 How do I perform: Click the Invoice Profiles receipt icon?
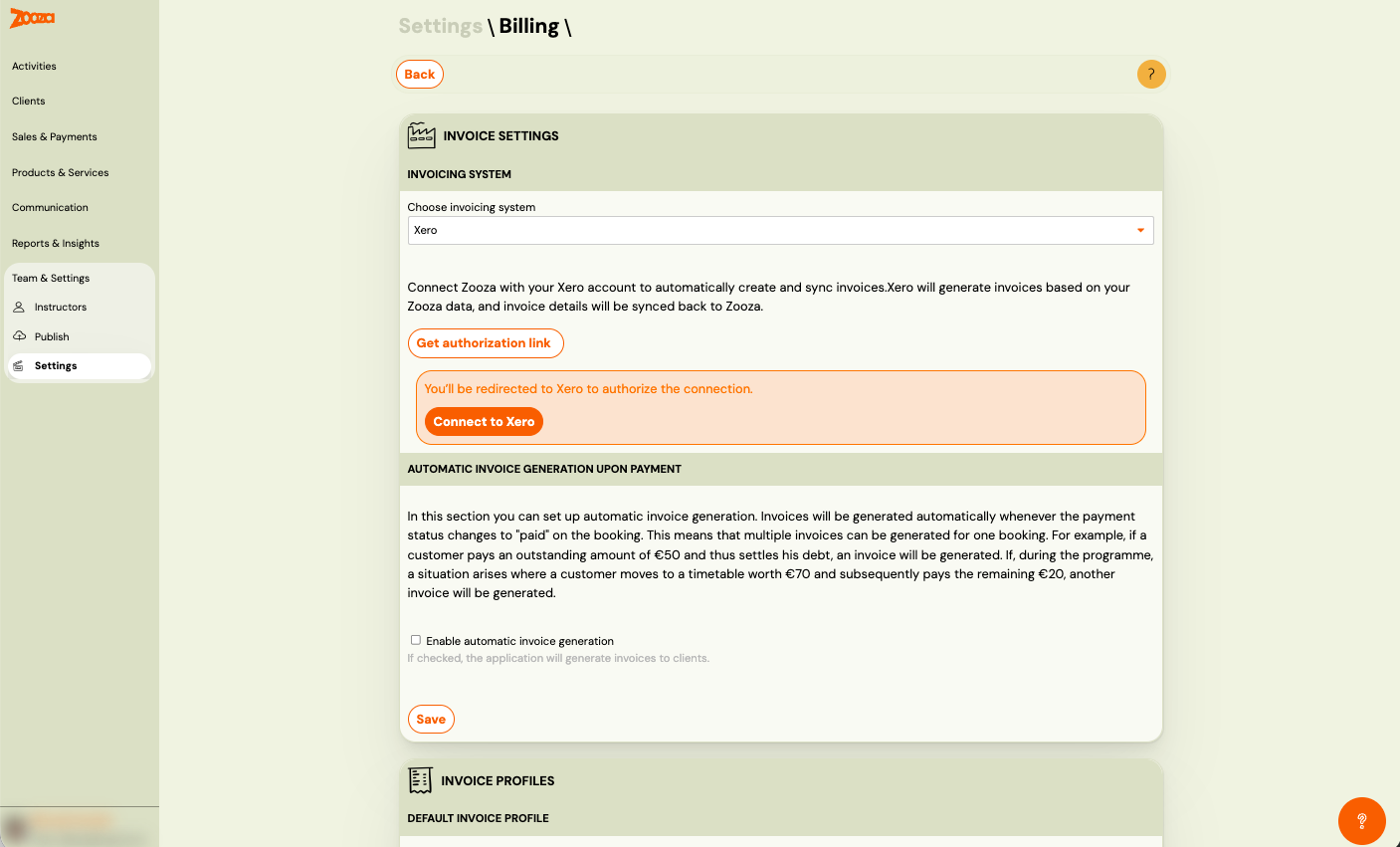[x=421, y=780]
